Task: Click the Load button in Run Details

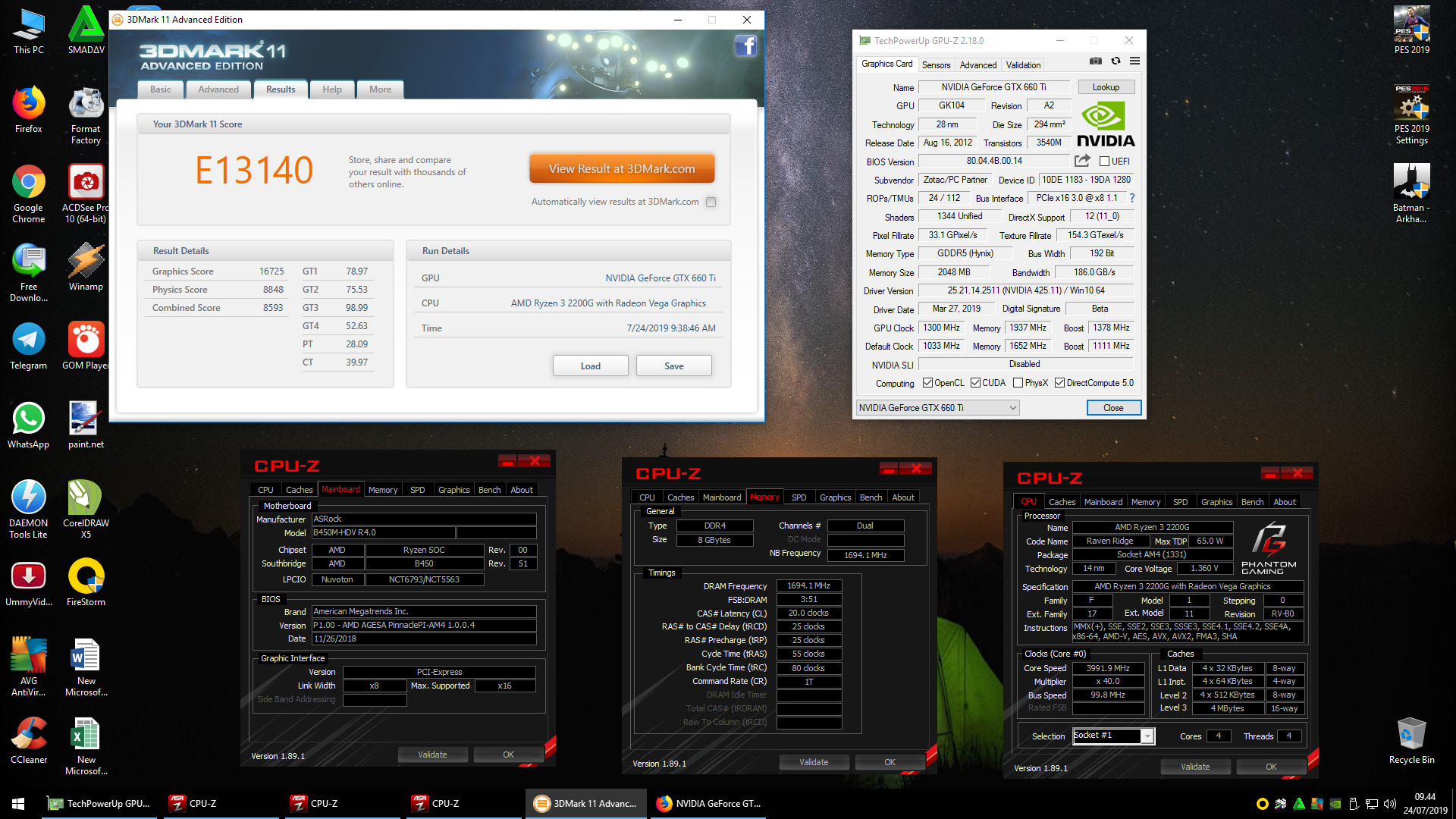Action: click(590, 366)
